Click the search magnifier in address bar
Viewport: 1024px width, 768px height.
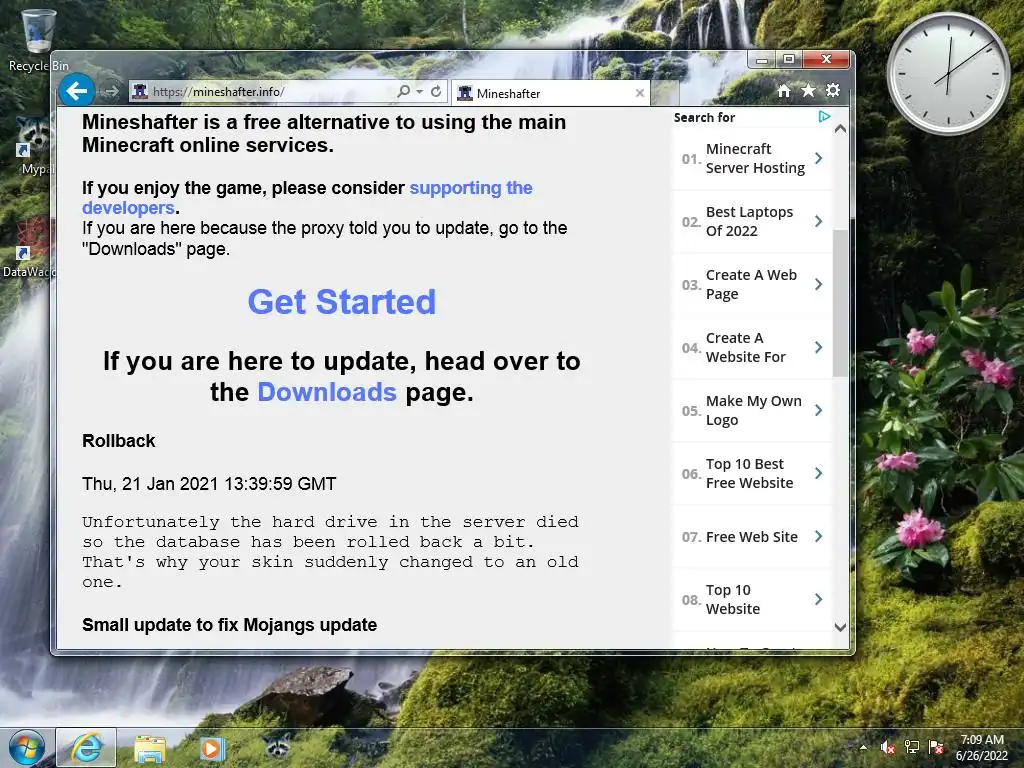click(404, 91)
